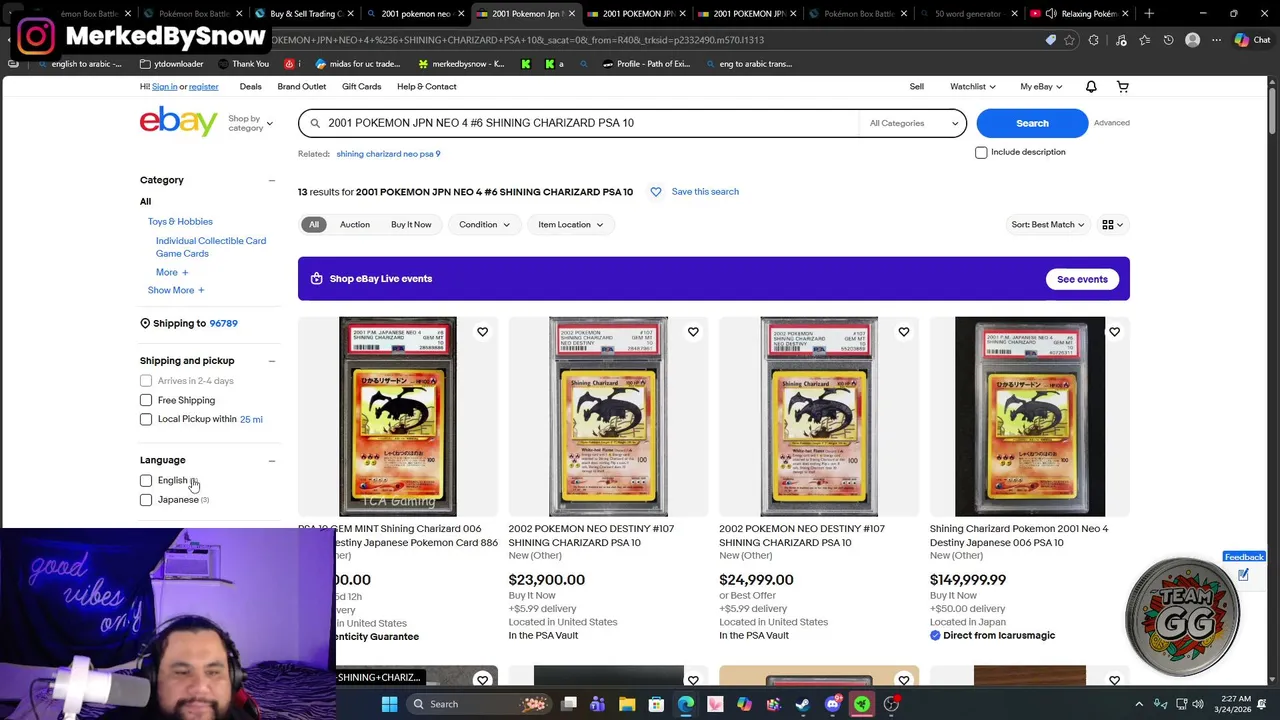
Task: Open the $149,999.99 Shining Charizard card thumbnail
Action: (1030, 416)
